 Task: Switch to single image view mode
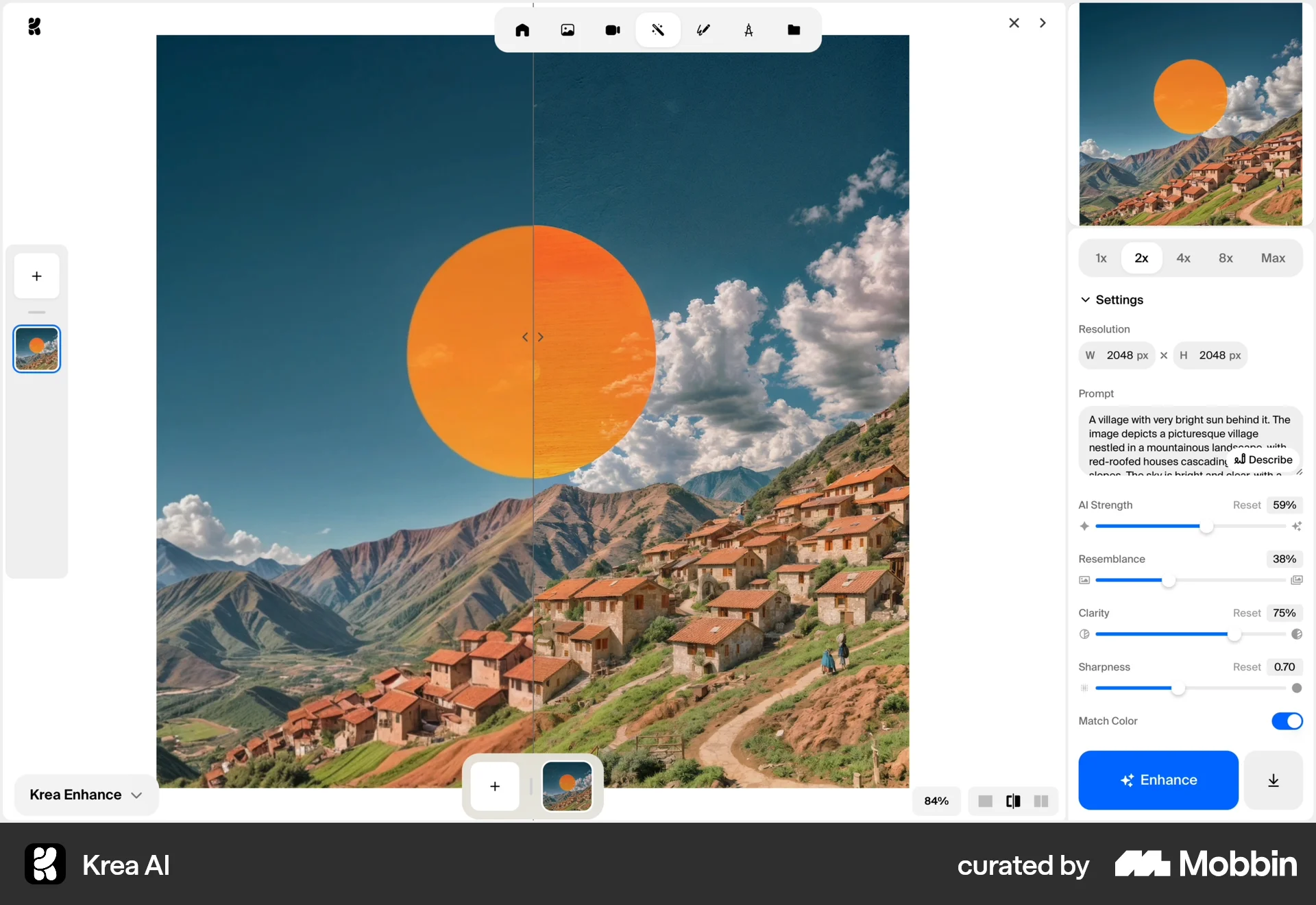985,801
